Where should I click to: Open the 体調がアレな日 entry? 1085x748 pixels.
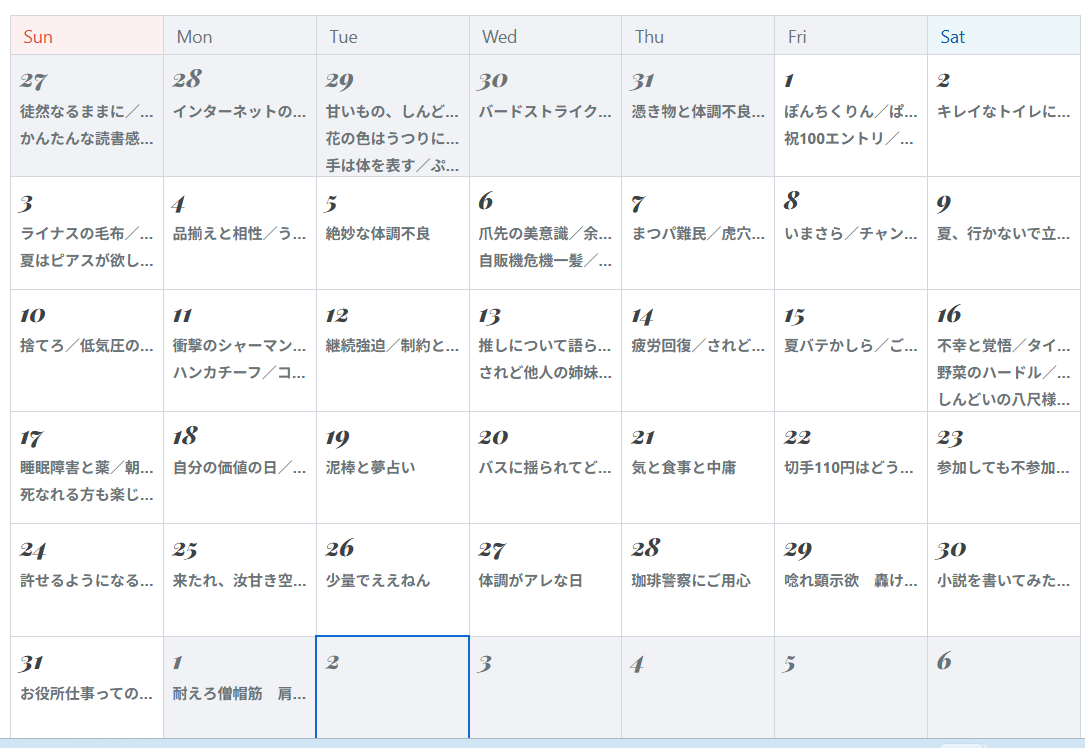pyautogui.click(x=530, y=580)
